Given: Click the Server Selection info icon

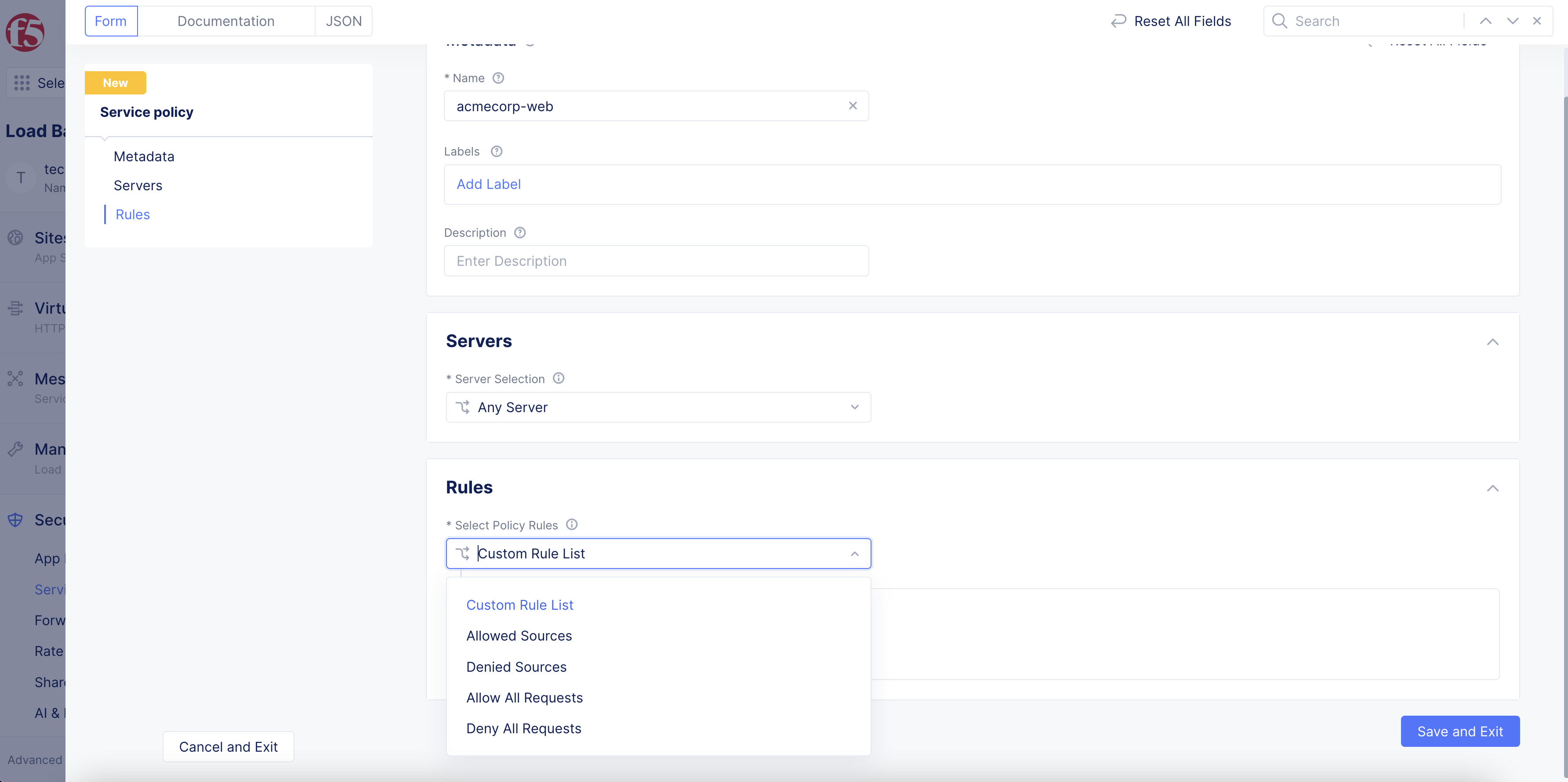Looking at the screenshot, I should [558, 379].
